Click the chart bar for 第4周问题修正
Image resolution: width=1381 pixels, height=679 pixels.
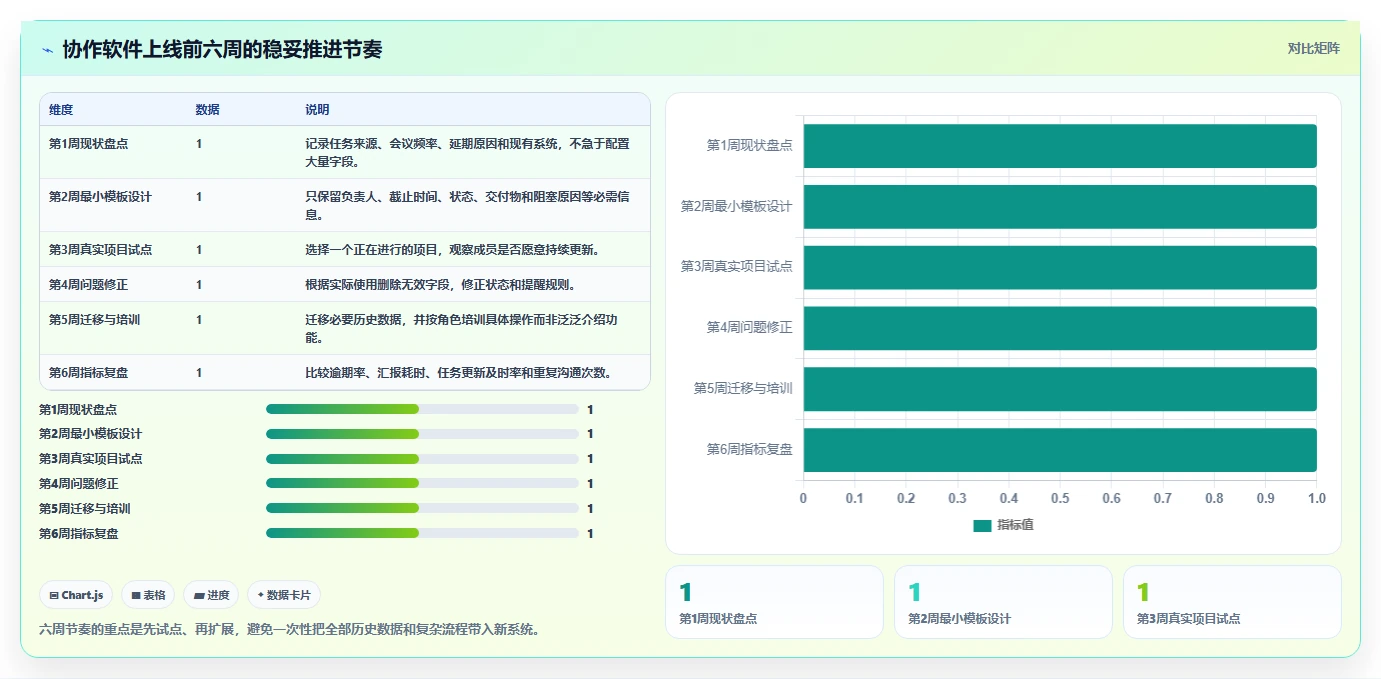(1060, 328)
